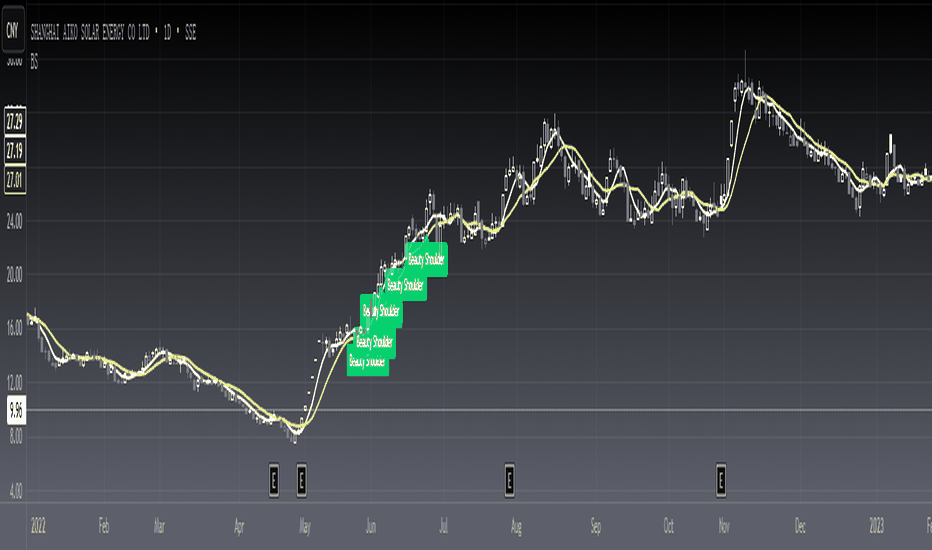This screenshot has width=932, height=550.
Task: Click the Mar label on time axis
Action: click(x=159, y=526)
